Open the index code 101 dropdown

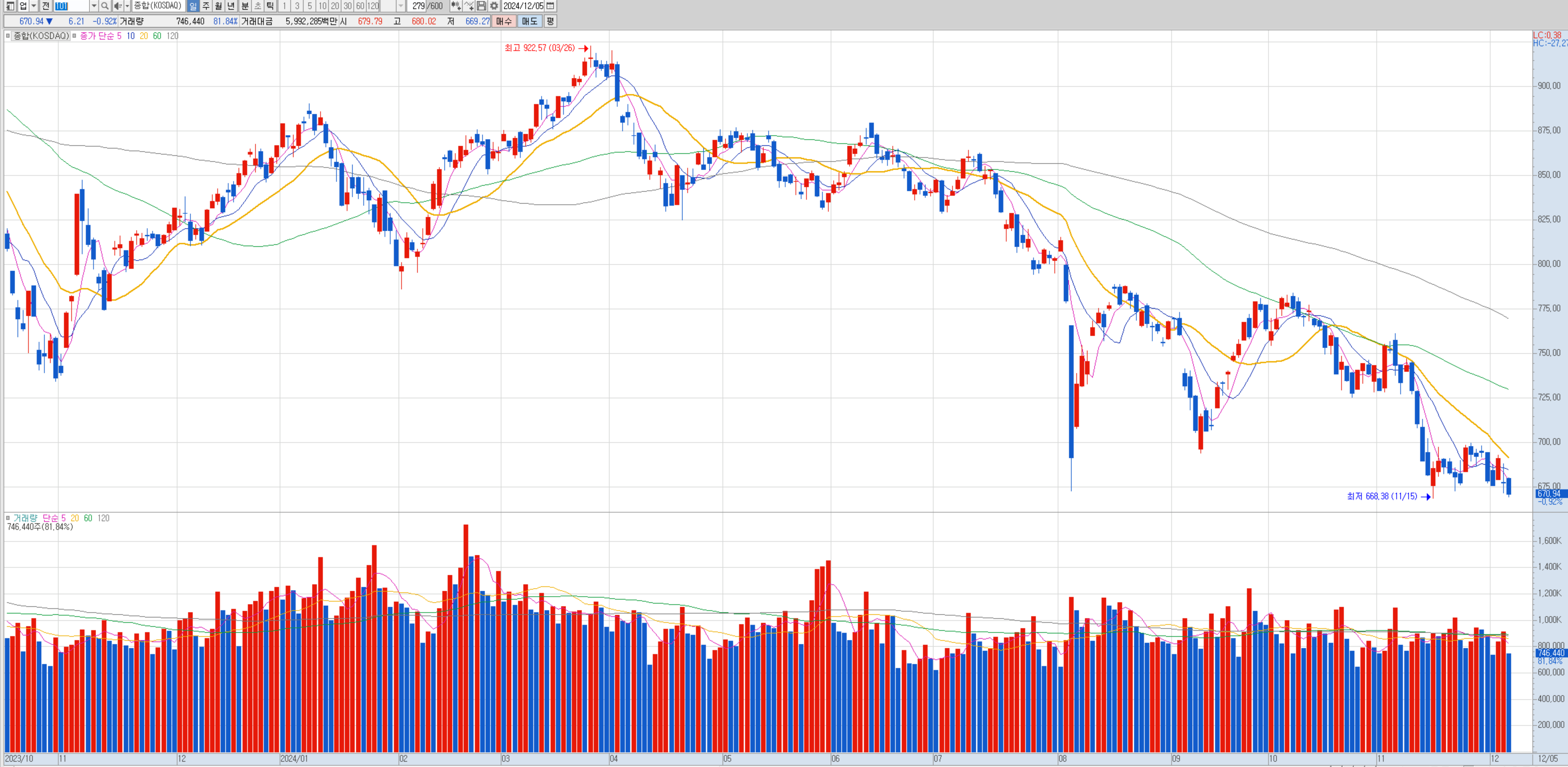[x=94, y=6]
